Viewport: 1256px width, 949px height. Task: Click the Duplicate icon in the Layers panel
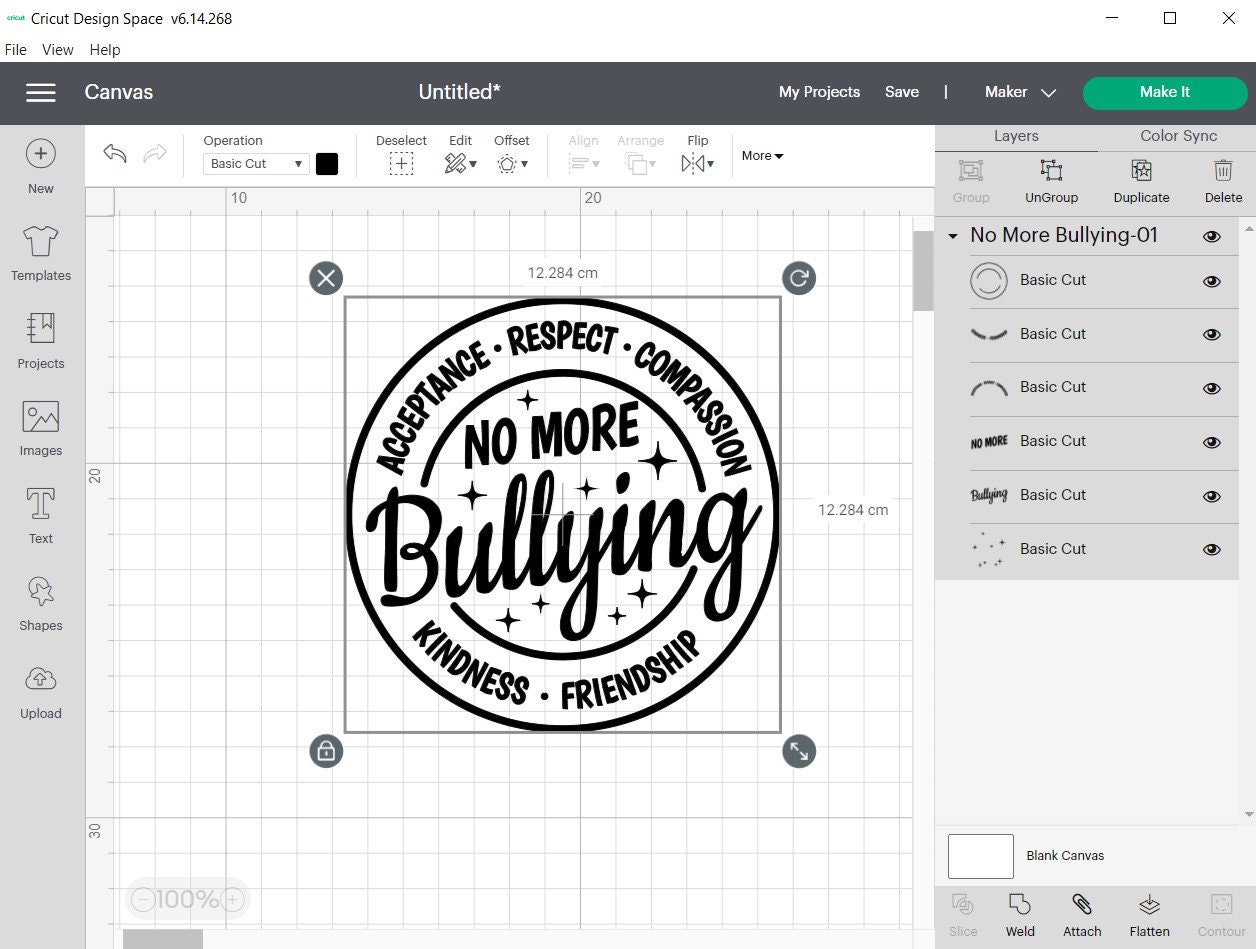[1140, 180]
